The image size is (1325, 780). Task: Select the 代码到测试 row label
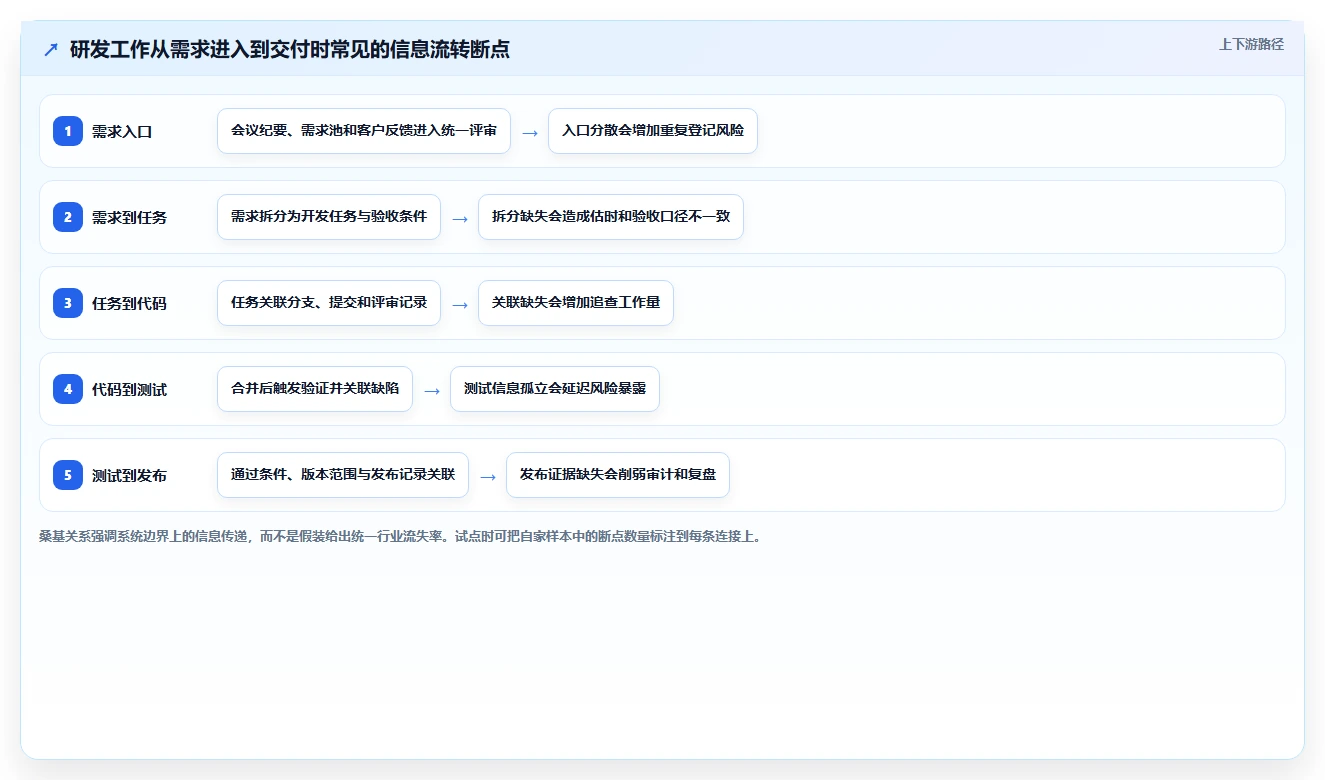pyautogui.click(x=129, y=389)
